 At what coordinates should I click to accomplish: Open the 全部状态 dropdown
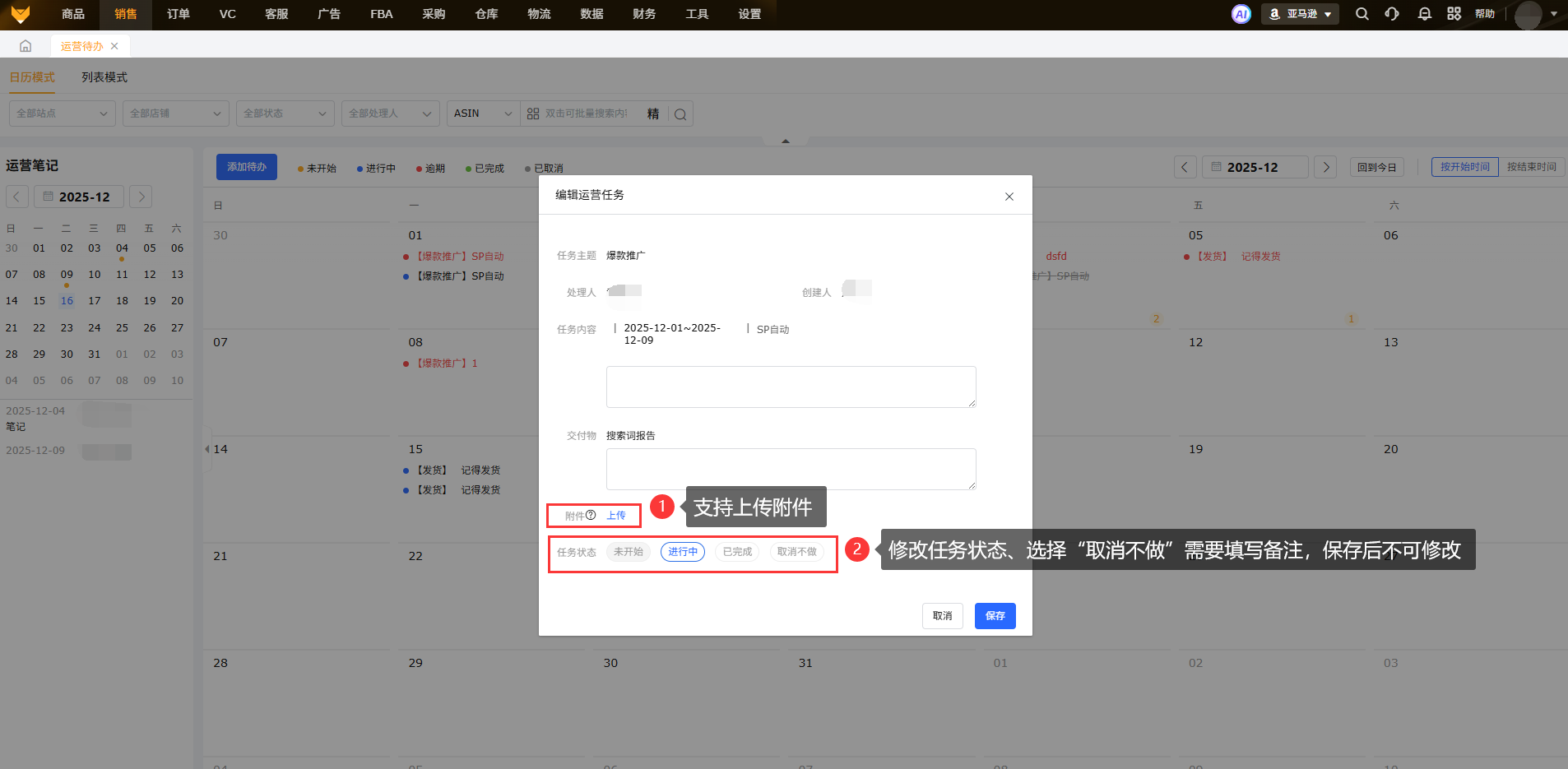[285, 113]
